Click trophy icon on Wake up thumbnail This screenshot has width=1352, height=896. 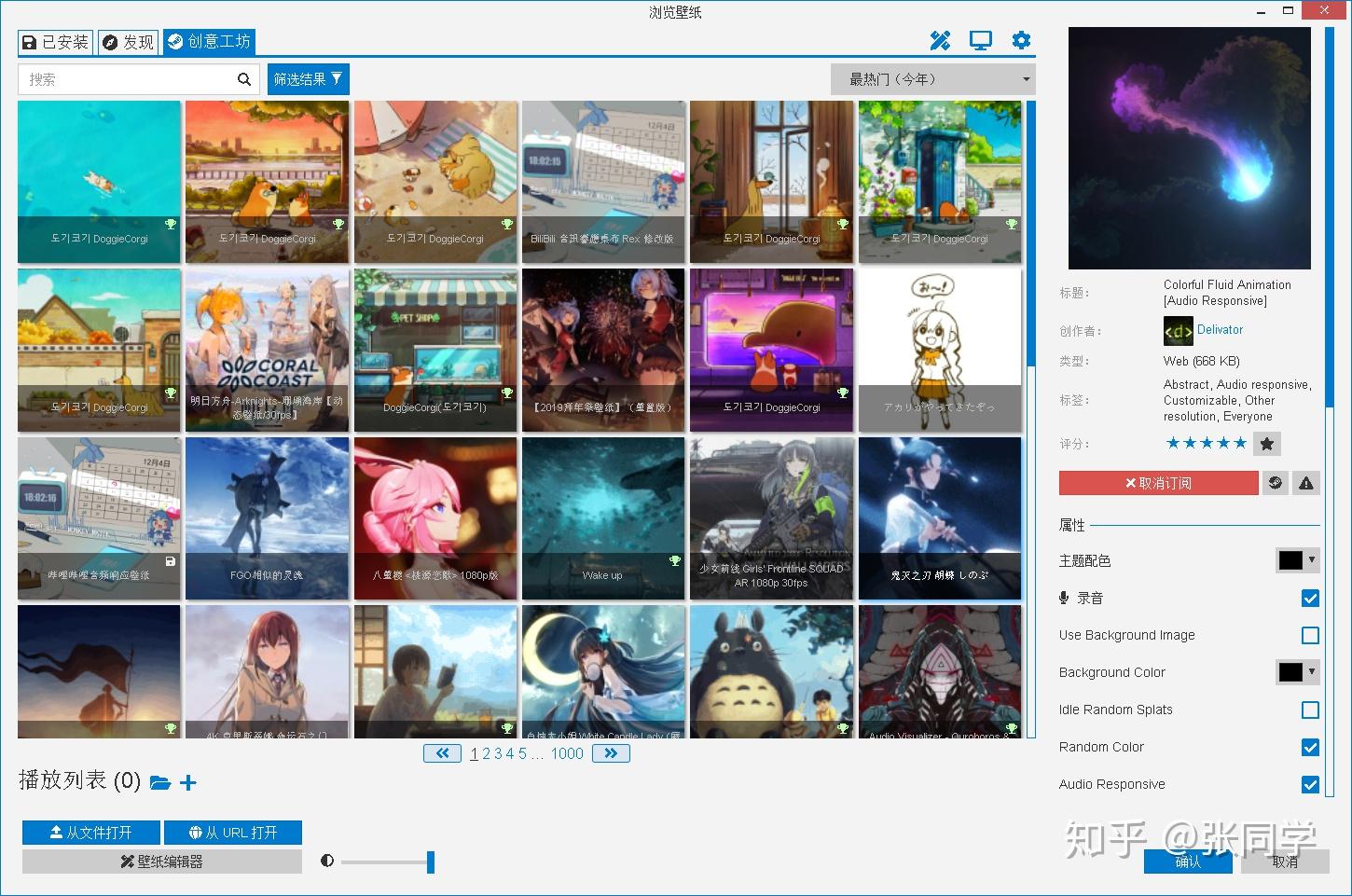[x=675, y=560]
